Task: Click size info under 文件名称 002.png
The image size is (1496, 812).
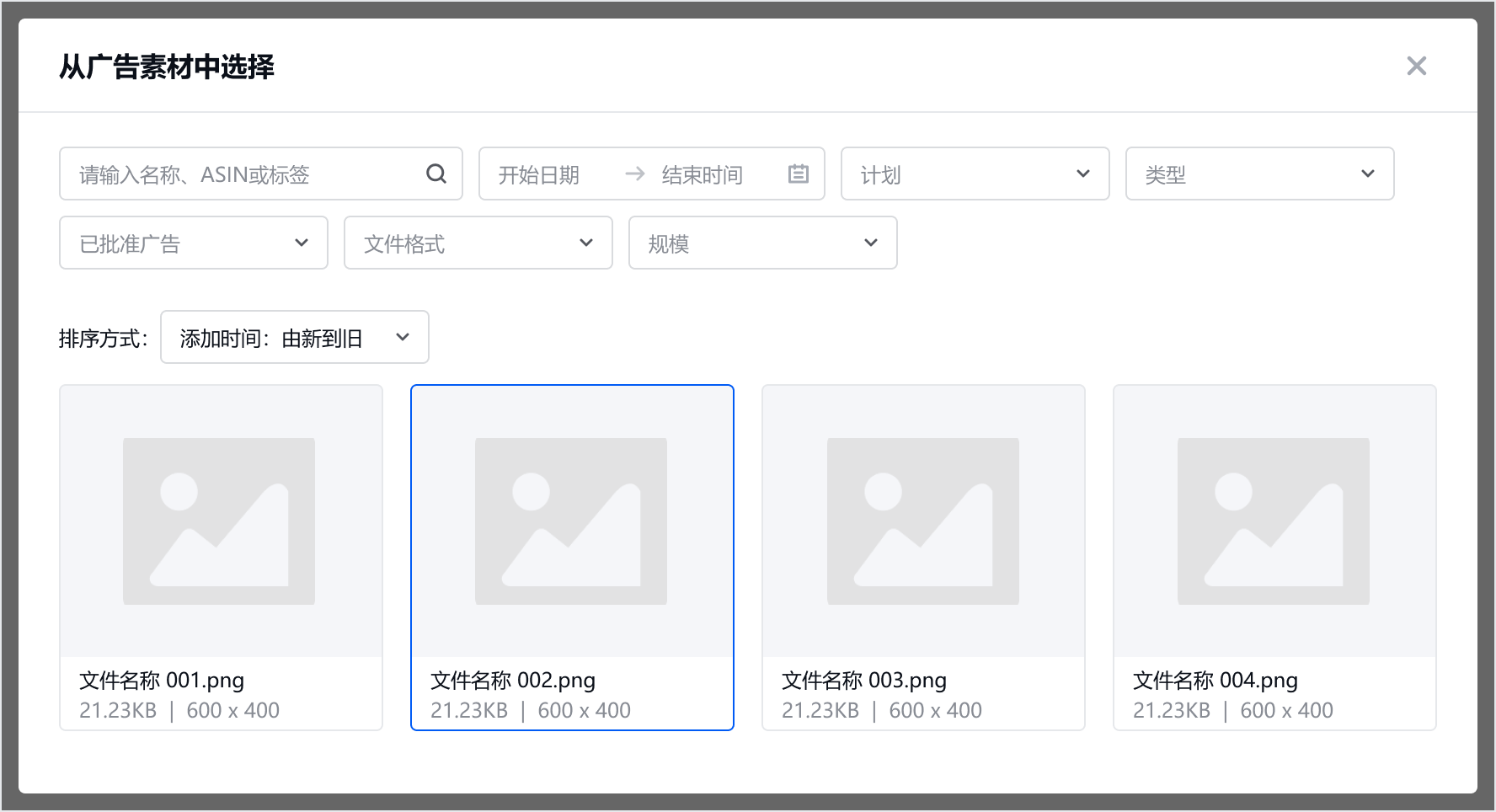Action: (531, 710)
